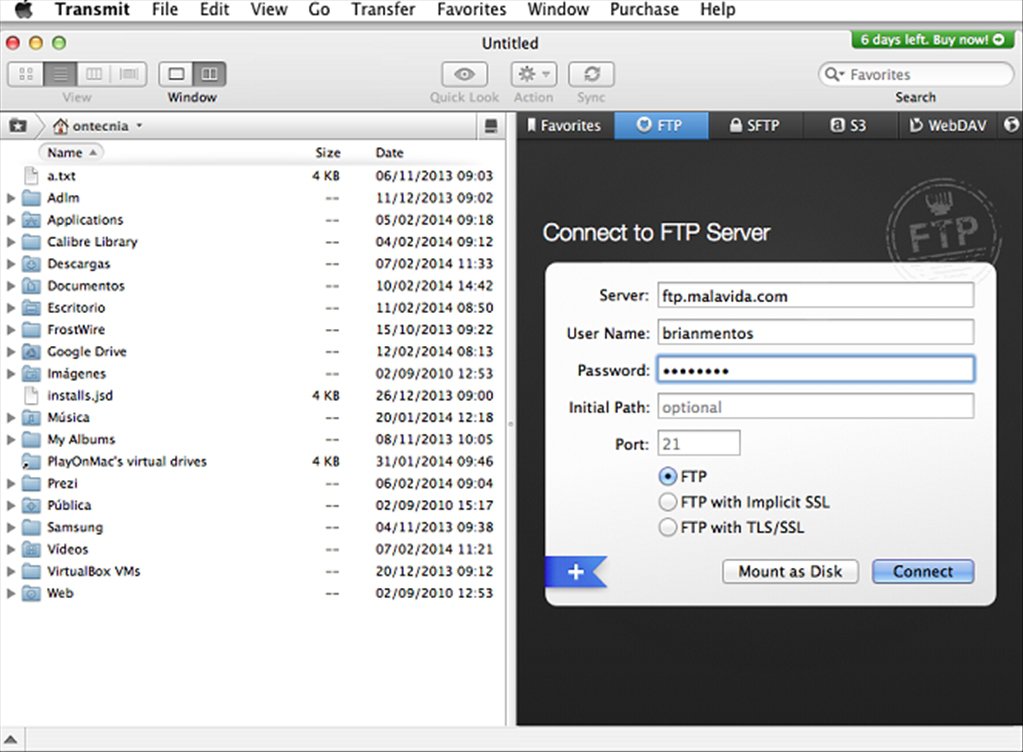Click the Descargas folder icon
Viewport: 1023px width, 752px height.
(31, 263)
